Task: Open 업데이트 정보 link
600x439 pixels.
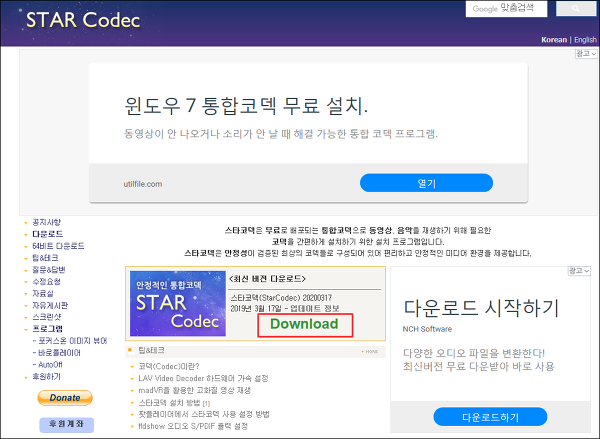Action: 315,308
